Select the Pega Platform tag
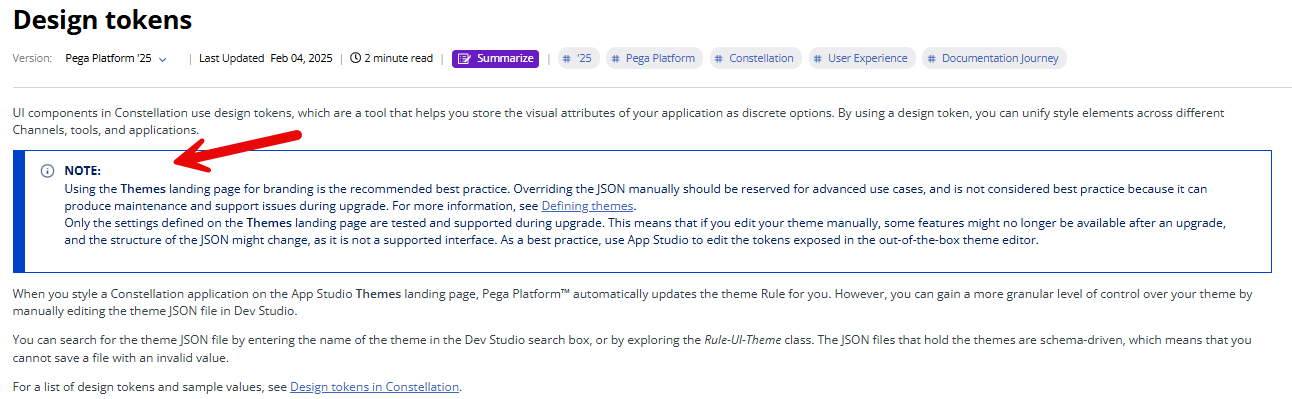 click(654, 59)
